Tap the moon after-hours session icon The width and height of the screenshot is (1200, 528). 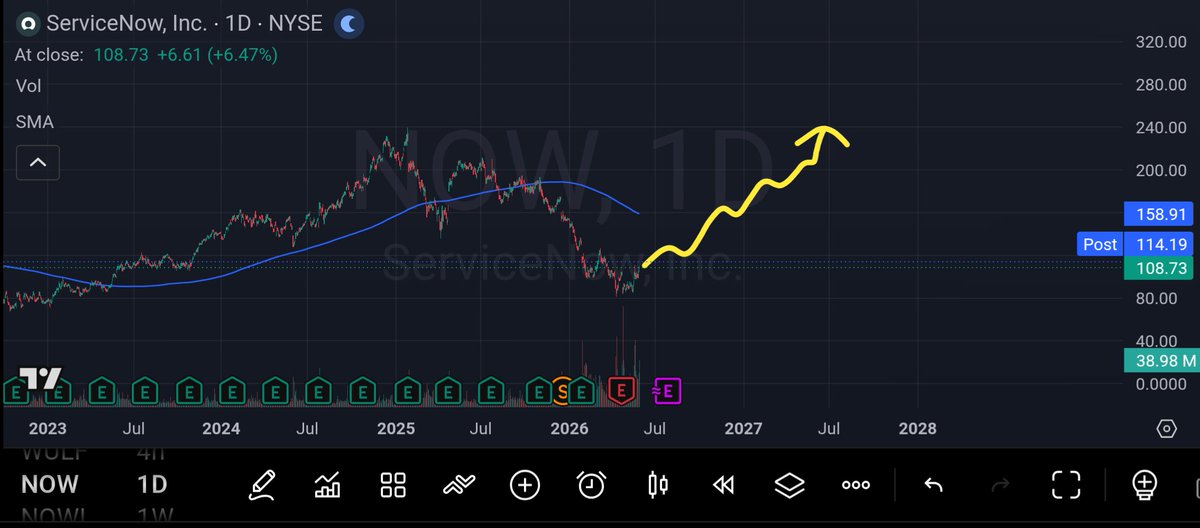[x=348, y=22]
